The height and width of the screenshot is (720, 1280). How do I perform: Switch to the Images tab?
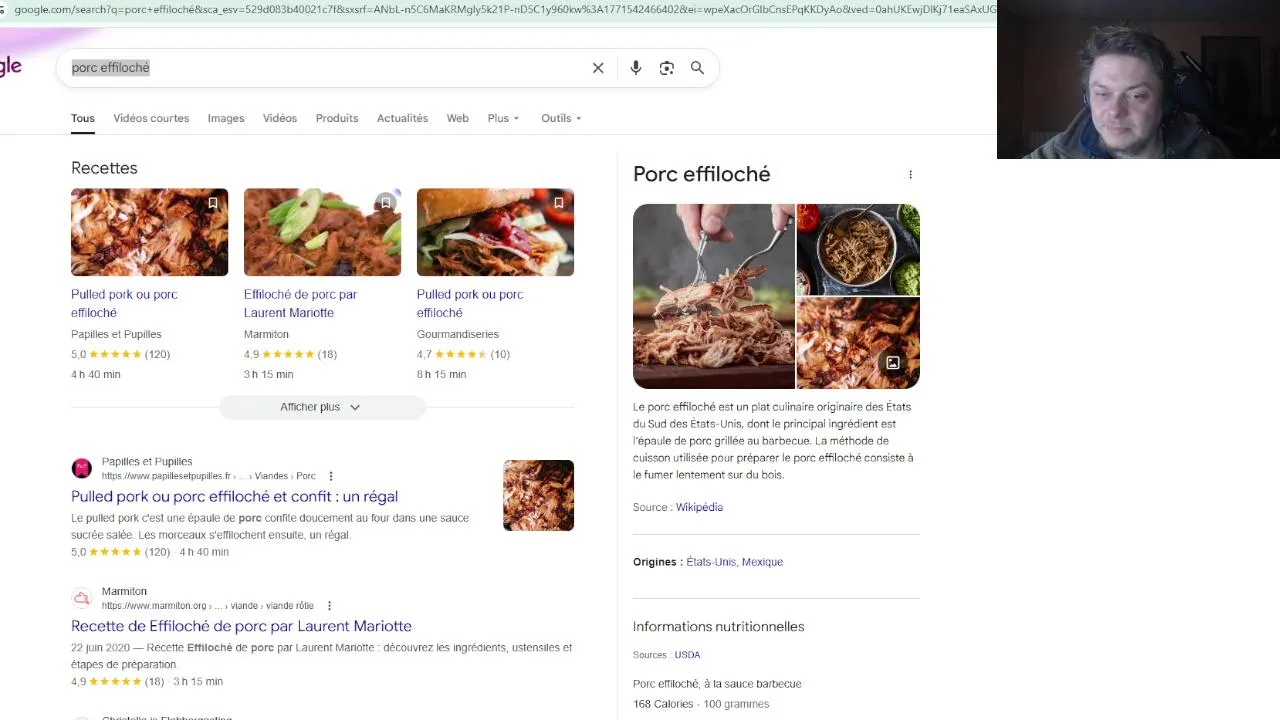point(226,118)
